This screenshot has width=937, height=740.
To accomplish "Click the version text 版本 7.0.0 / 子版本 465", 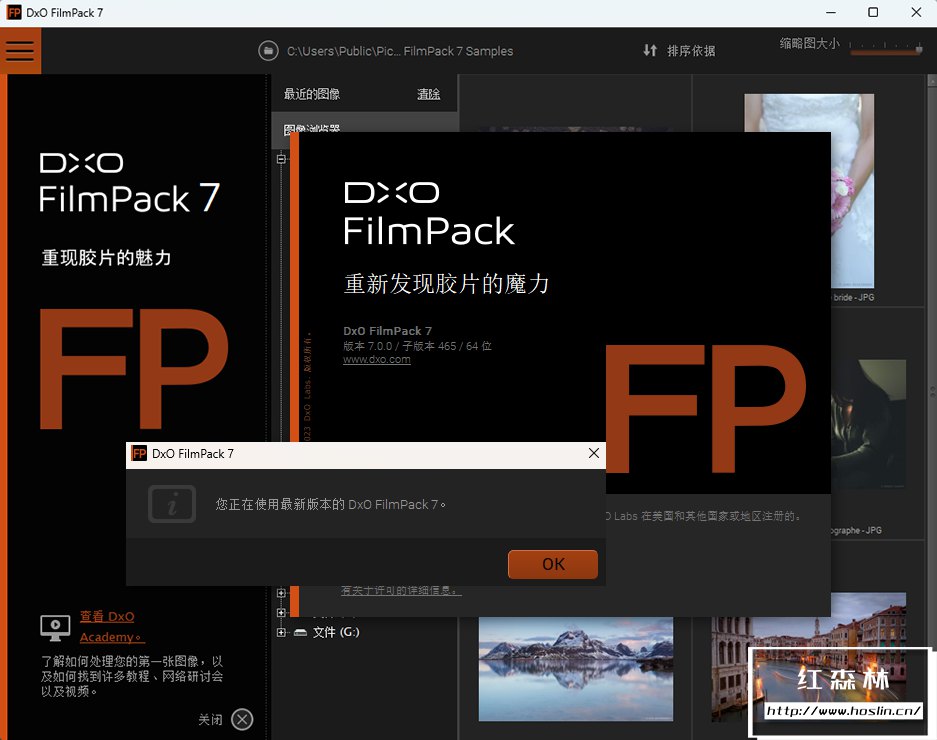I will (417, 346).
